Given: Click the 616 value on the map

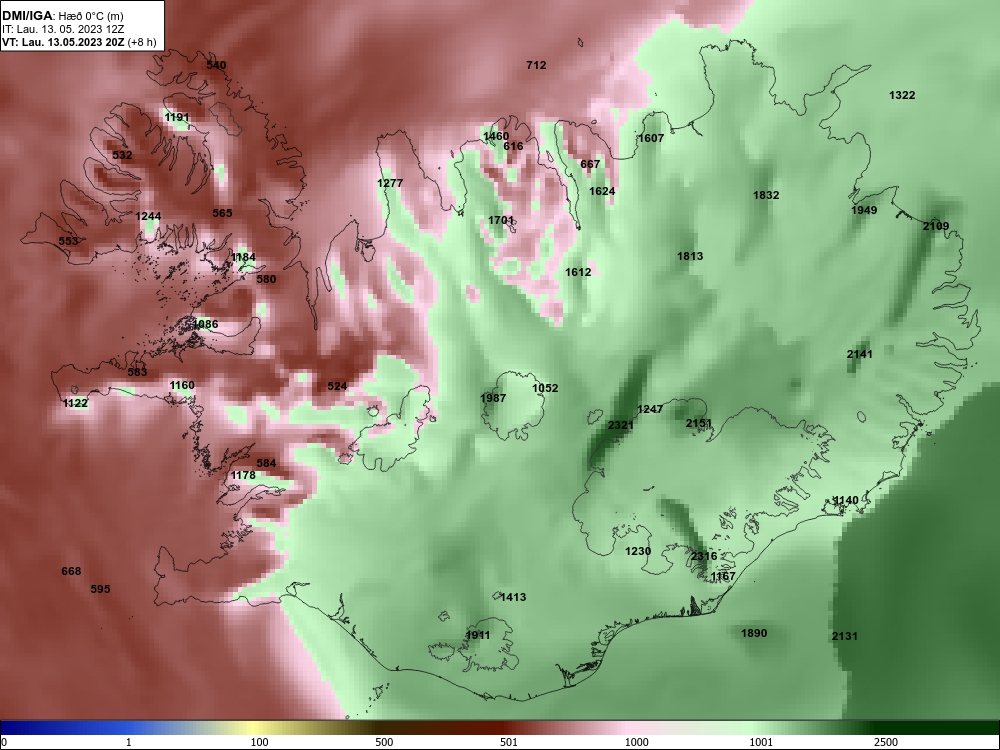Looking at the screenshot, I should (513, 146).
